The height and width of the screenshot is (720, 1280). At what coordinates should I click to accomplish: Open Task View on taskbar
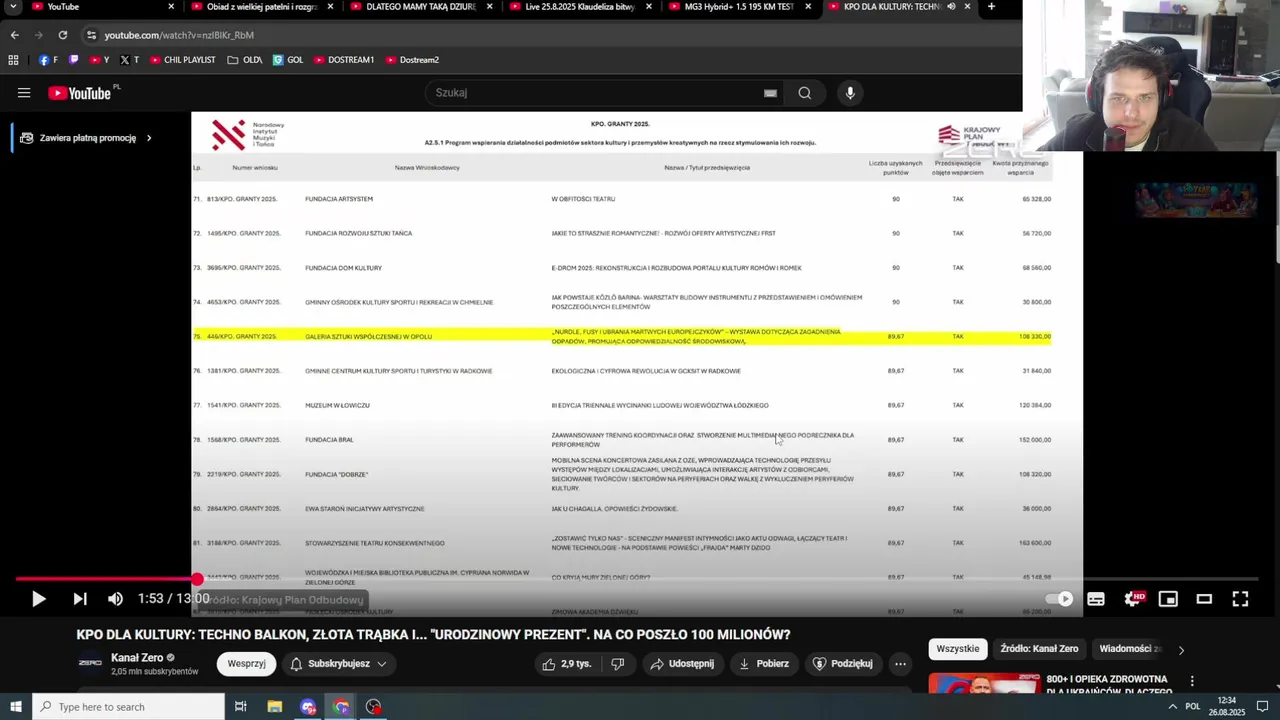coord(241,707)
